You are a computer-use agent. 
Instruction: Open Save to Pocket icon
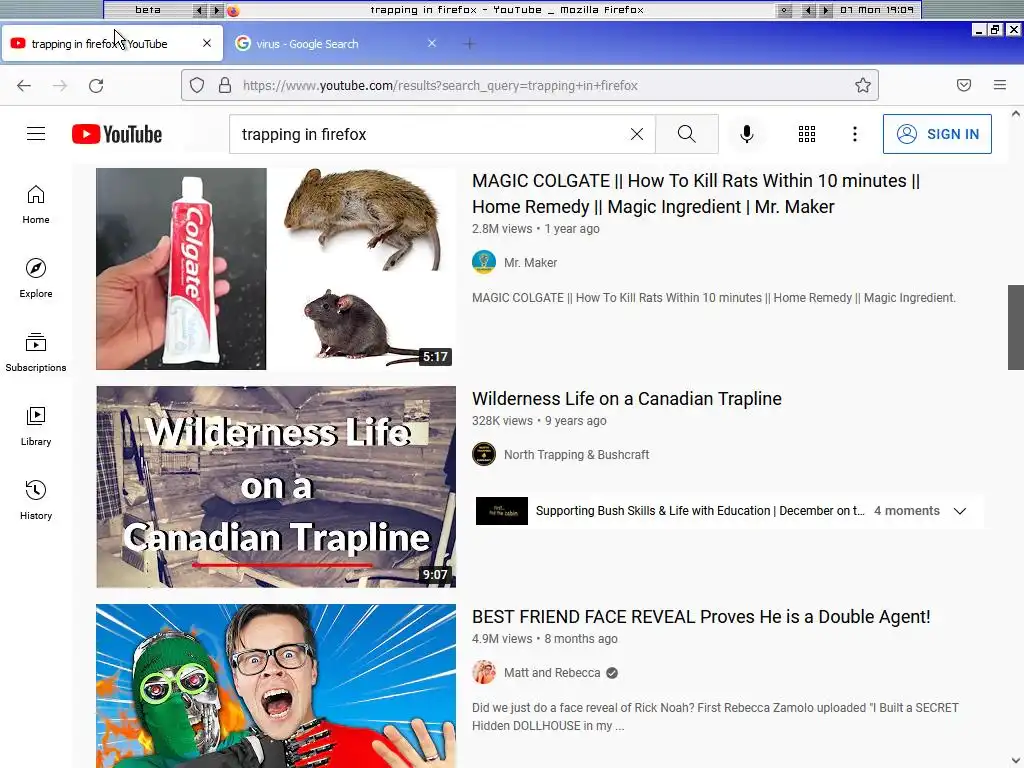pyautogui.click(x=964, y=85)
